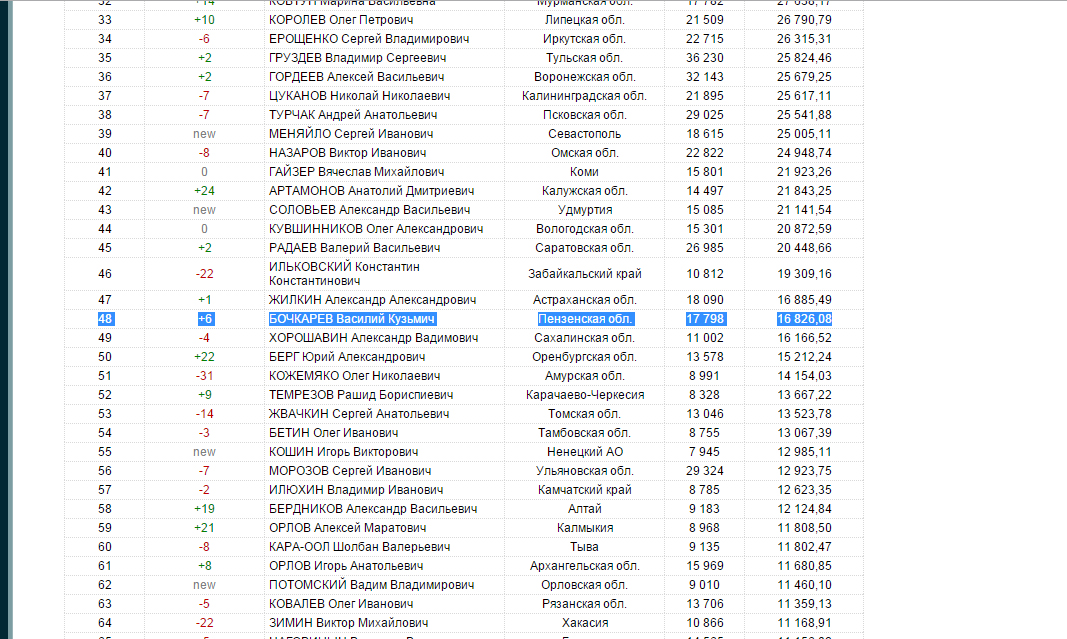The width and height of the screenshot is (1067, 639).
Task: Click name ТУРЧАК Андрей Анатольевич
Action: point(353,115)
